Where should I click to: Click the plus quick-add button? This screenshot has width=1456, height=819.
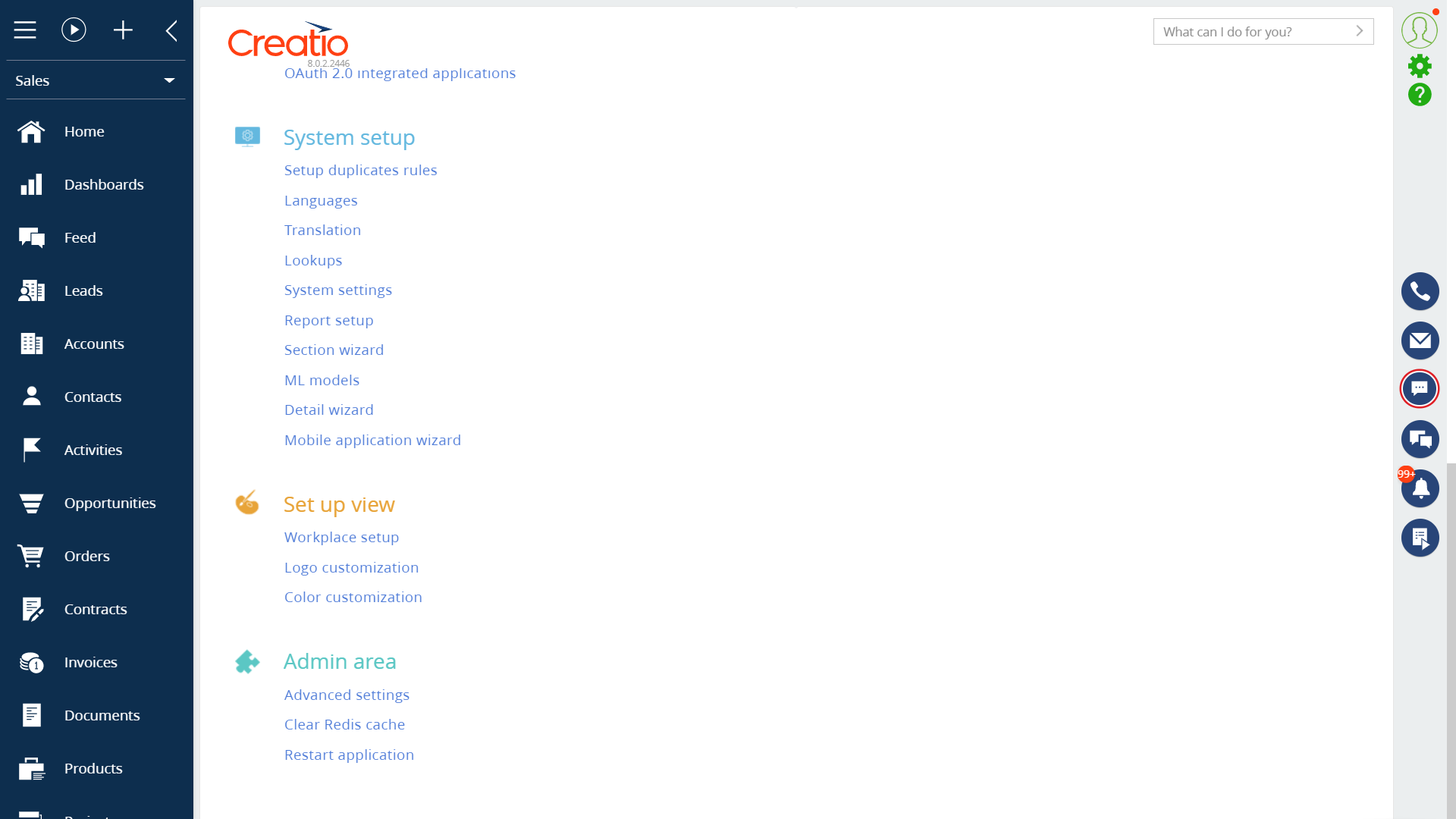pos(123,30)
